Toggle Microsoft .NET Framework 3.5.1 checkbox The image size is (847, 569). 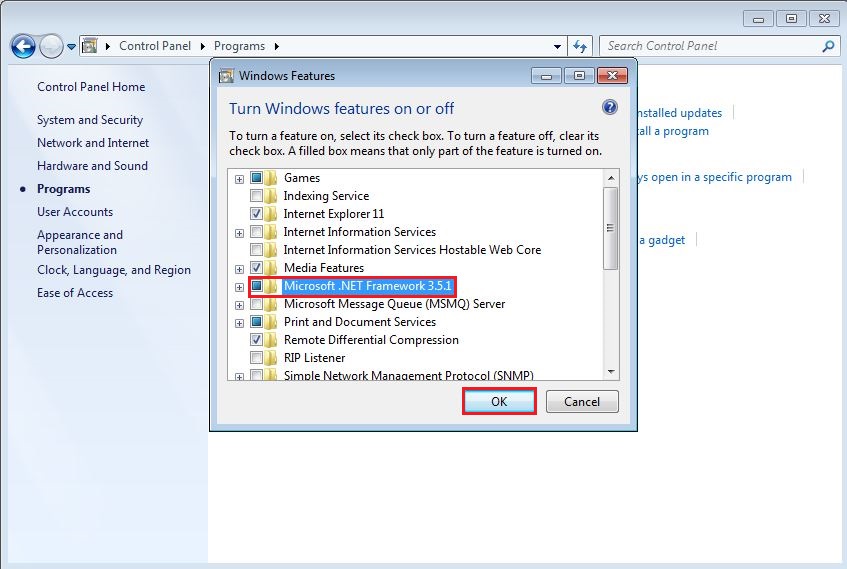pyautogui.click(x=257, y=285)
